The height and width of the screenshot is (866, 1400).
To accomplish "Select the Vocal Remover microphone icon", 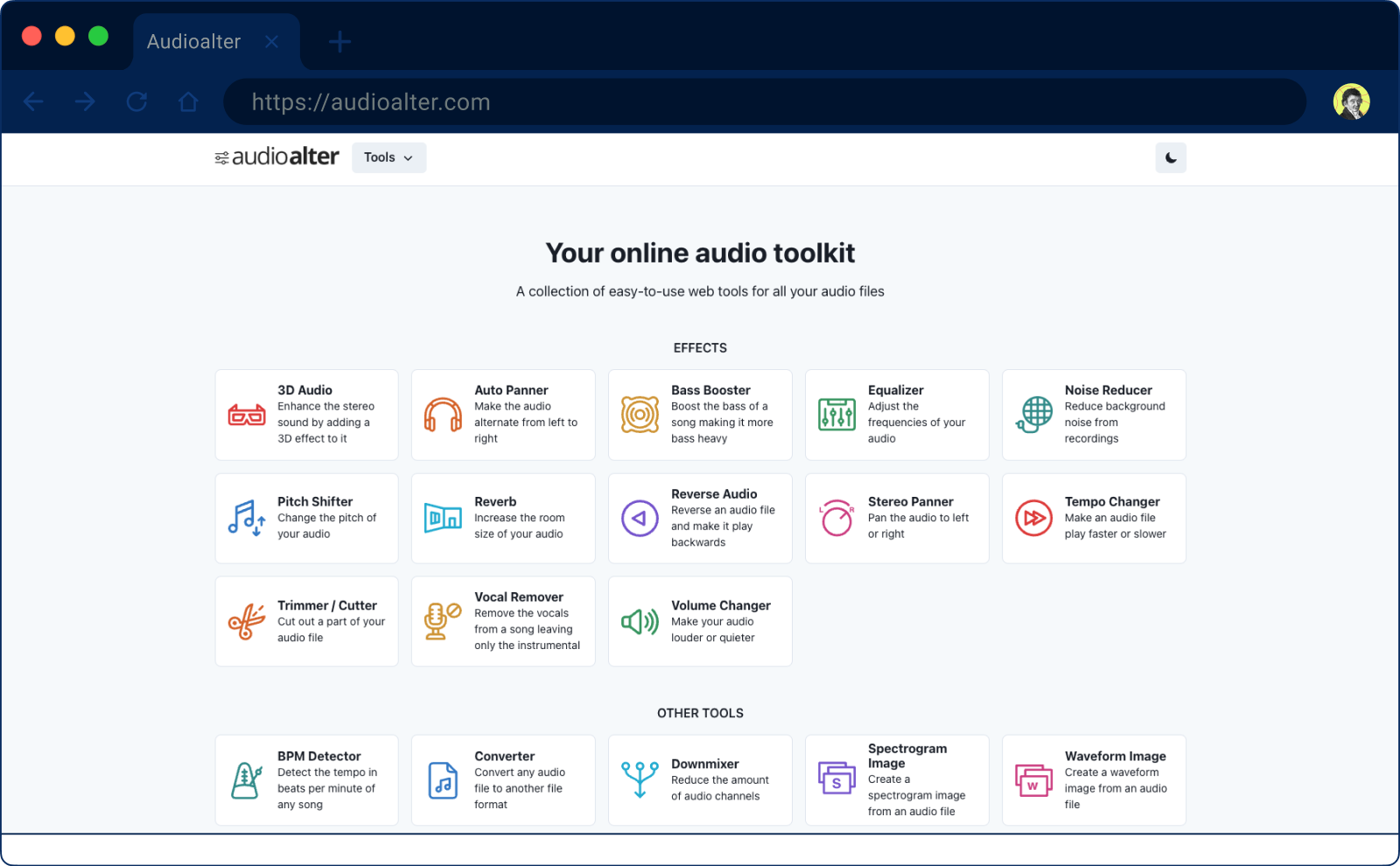I will click(443, 621).
